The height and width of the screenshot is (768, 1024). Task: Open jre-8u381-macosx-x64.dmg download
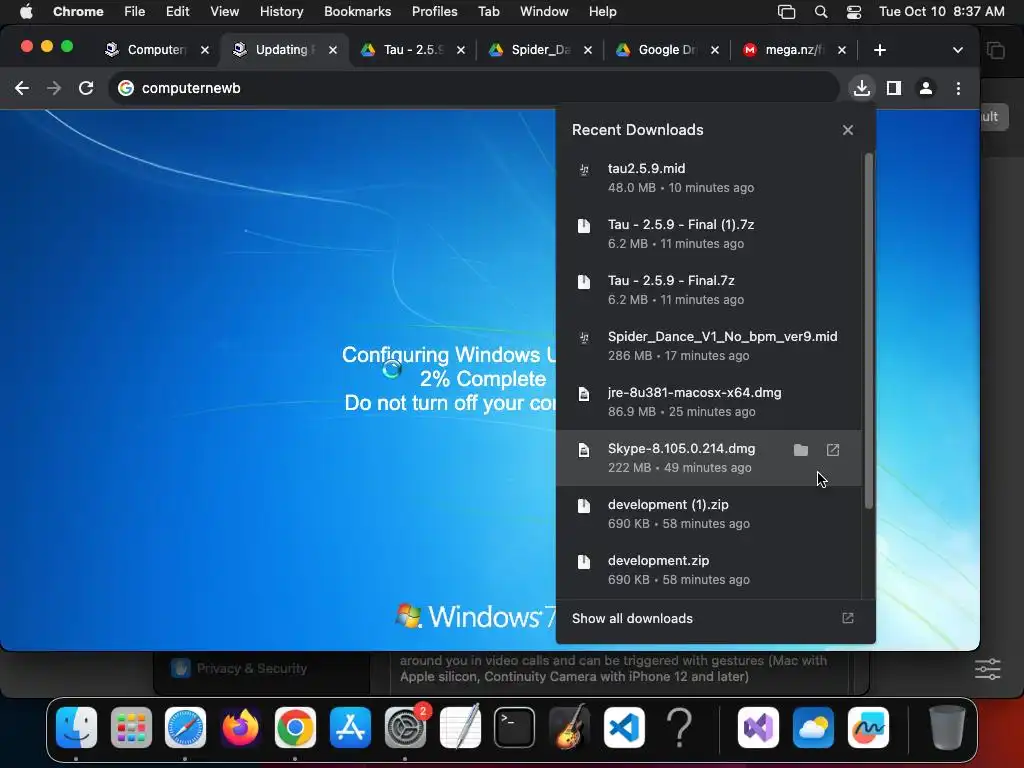click(709, 402)
